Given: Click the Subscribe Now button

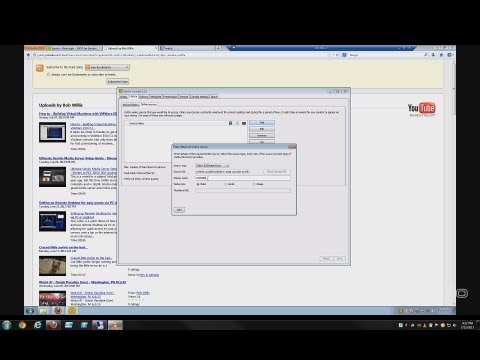Looking at the screenshot, I should [x=117, y=81].
